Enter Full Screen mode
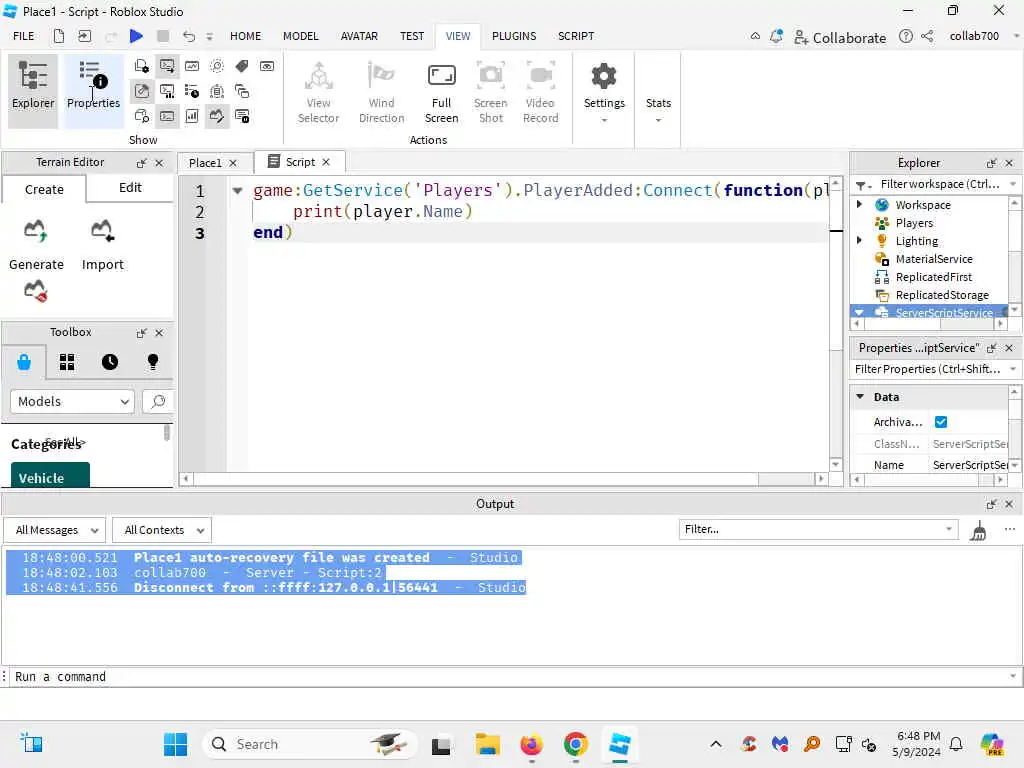The height and width of the screenshot is (768, 1024). click(x=441, y=93)
